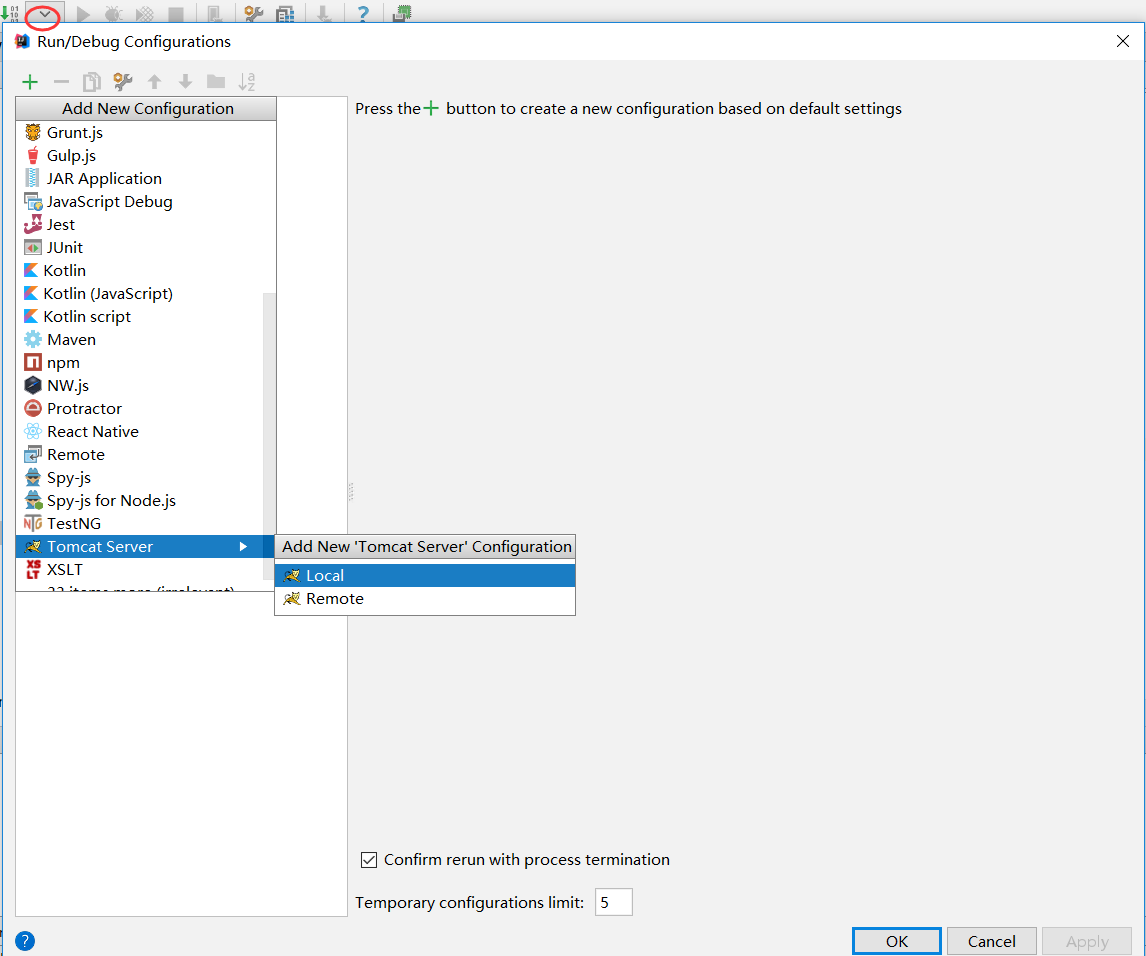This screenshot has height=956, width=1146.
Task: Close the Run/Debug Configurations dialog
Action: click(x=1123, y=42)
